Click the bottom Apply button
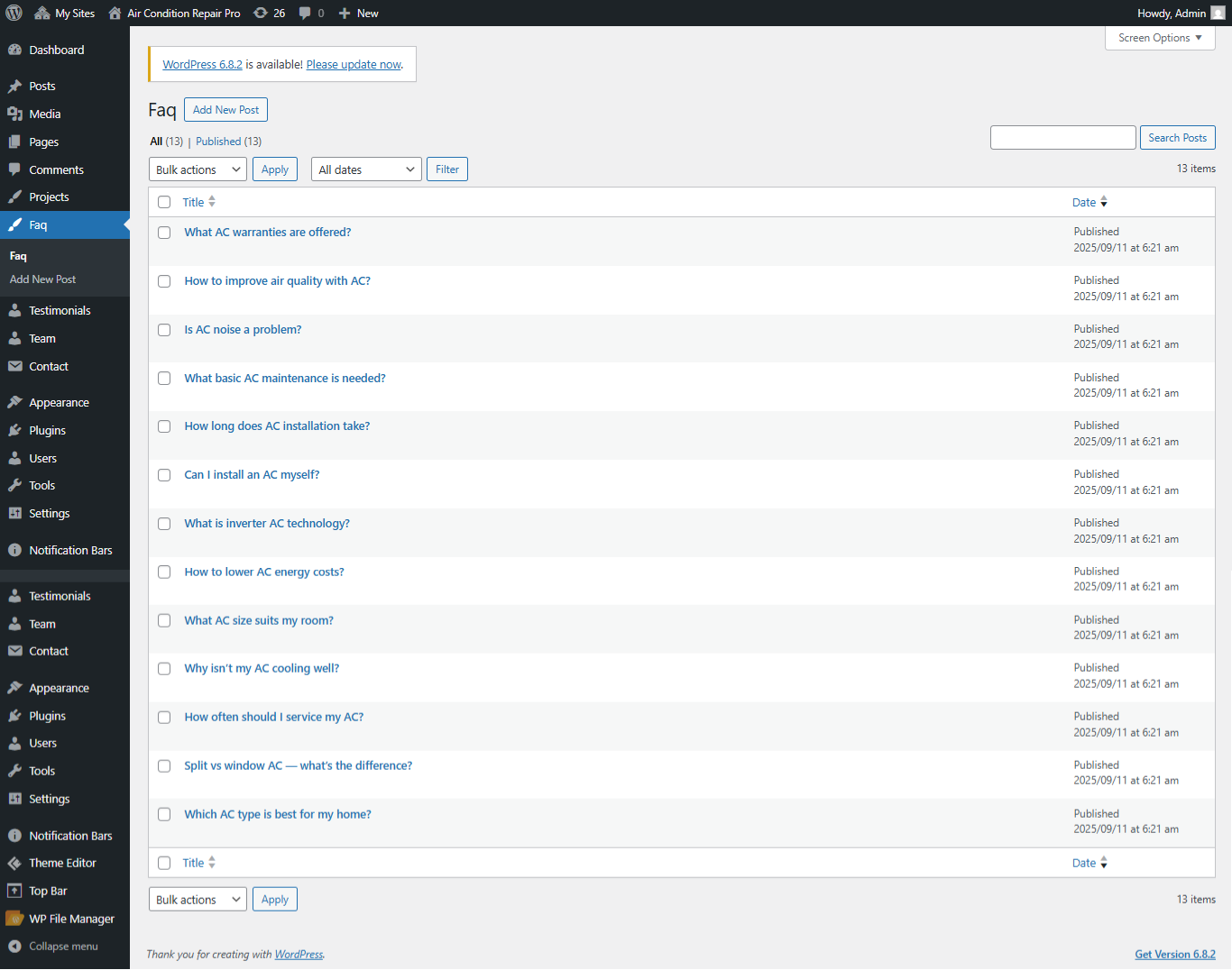Image resolution: width=1232 pixels, height=970 pixels. click(x=275, y=900)
